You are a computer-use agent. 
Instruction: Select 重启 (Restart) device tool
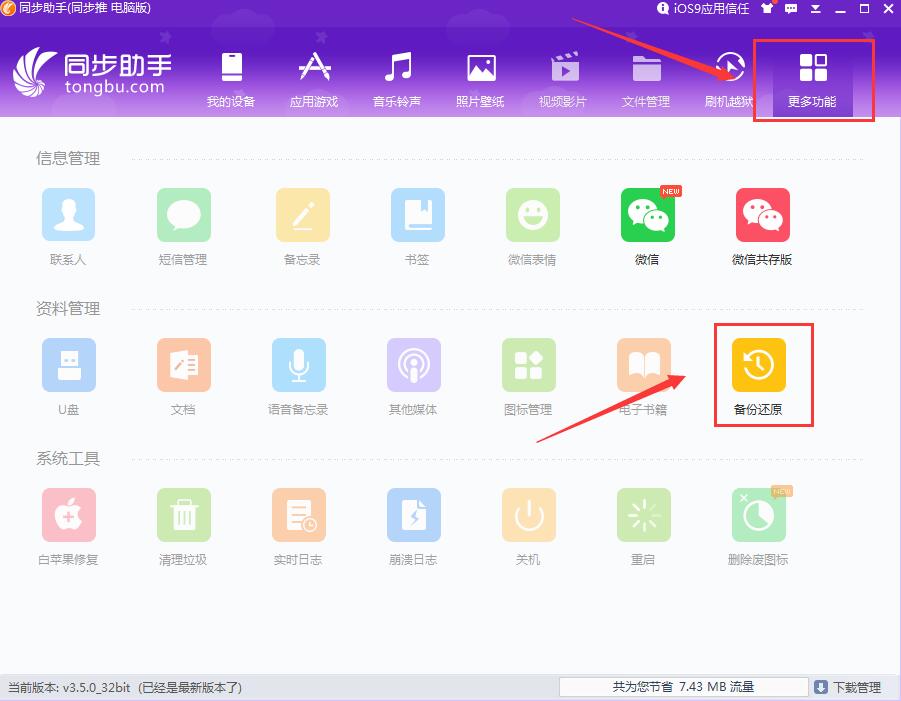(643, 514)
